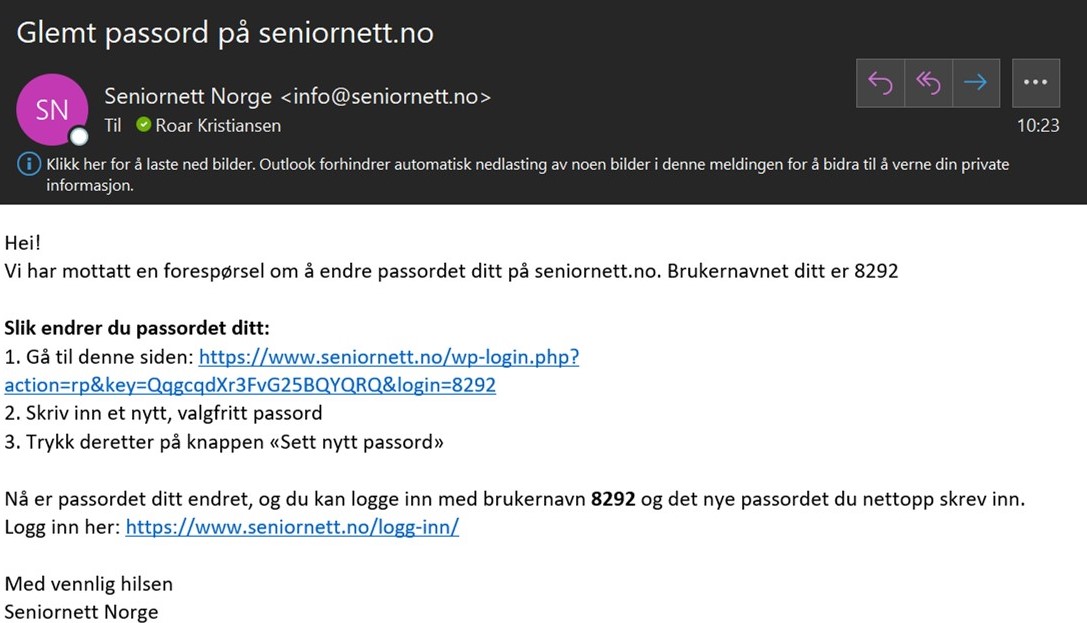The width and height of the screenshot is (1087, 623).
Task: Click the bold username 8292 in the body
Action: (613, 499)
